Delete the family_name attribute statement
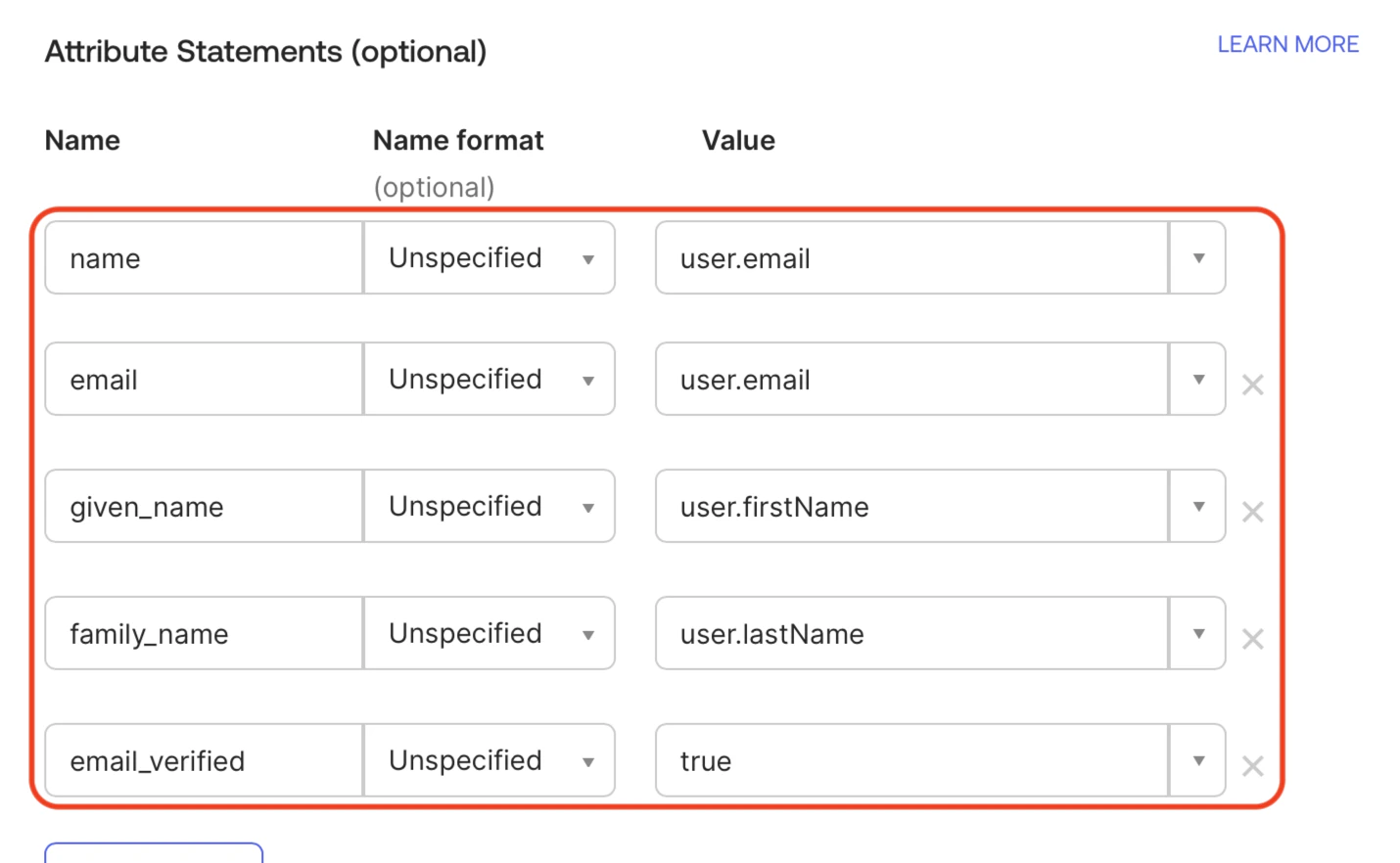 [1252, 639]
